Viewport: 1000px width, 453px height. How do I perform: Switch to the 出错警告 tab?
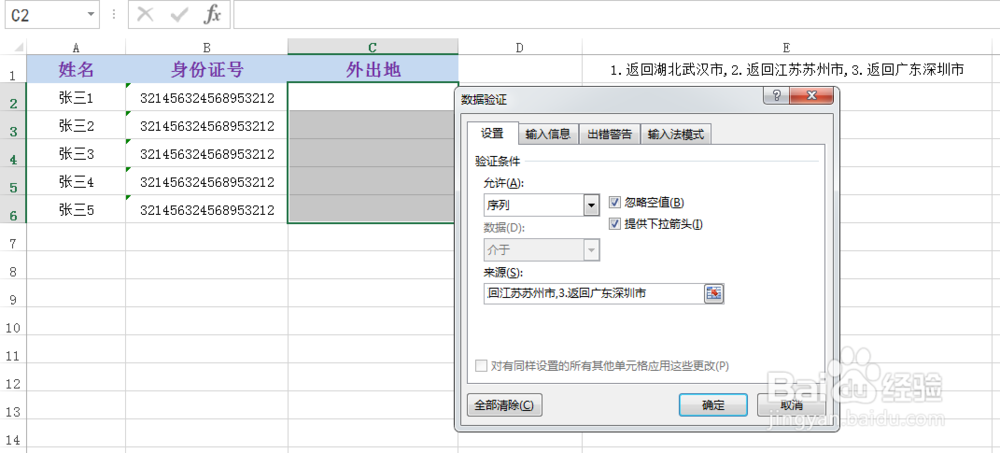pos(609,134)
